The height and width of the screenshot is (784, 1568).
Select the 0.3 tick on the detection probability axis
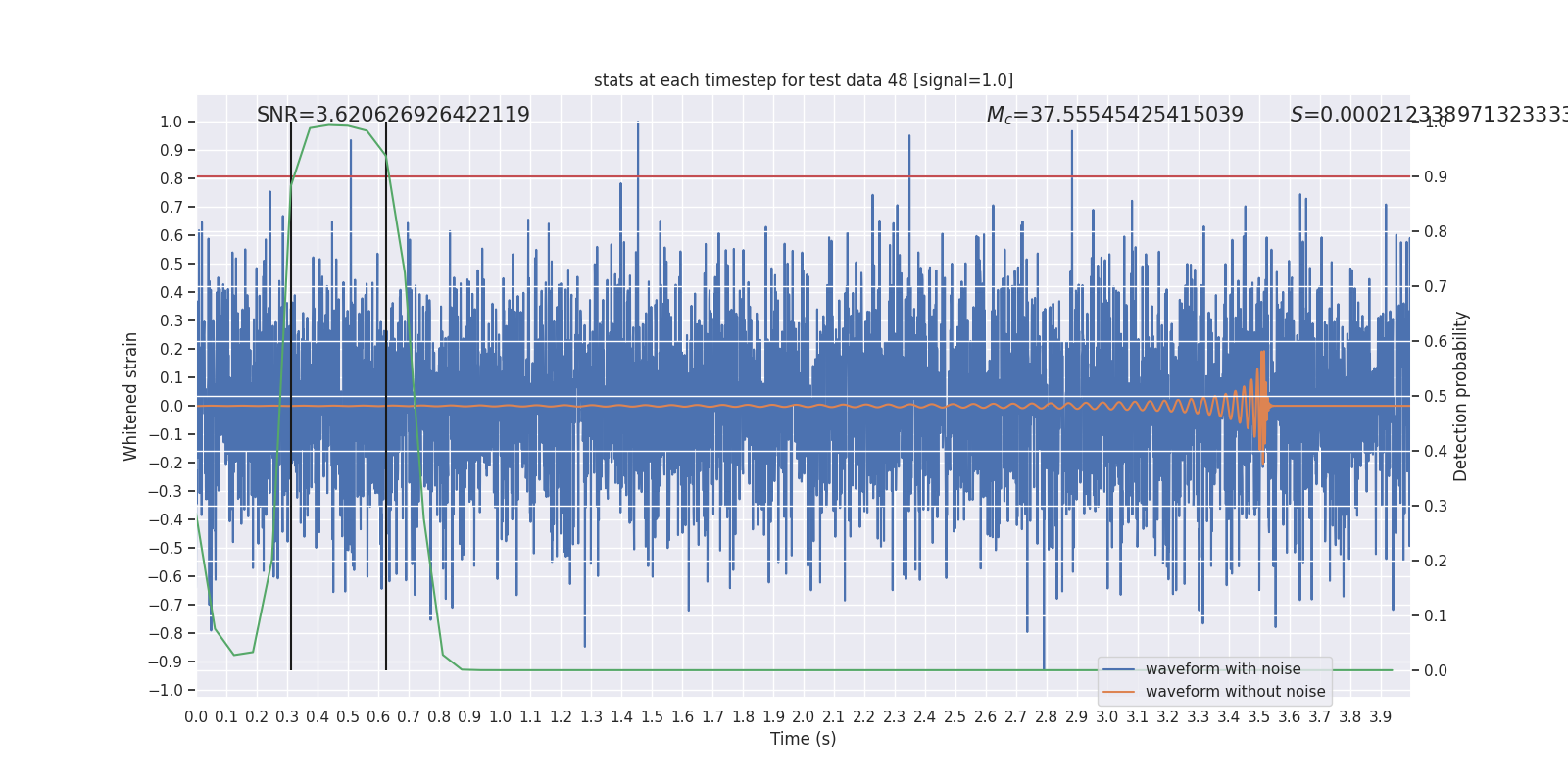point(1436,507)
